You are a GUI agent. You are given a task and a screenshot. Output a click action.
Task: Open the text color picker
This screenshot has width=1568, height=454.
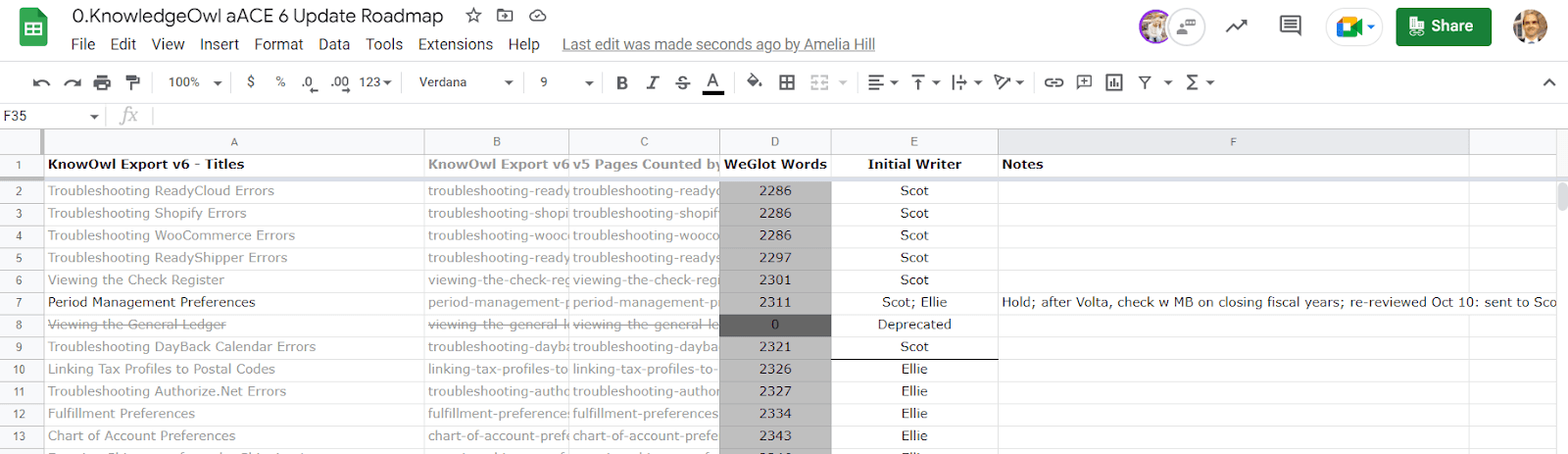pos(713,82)
